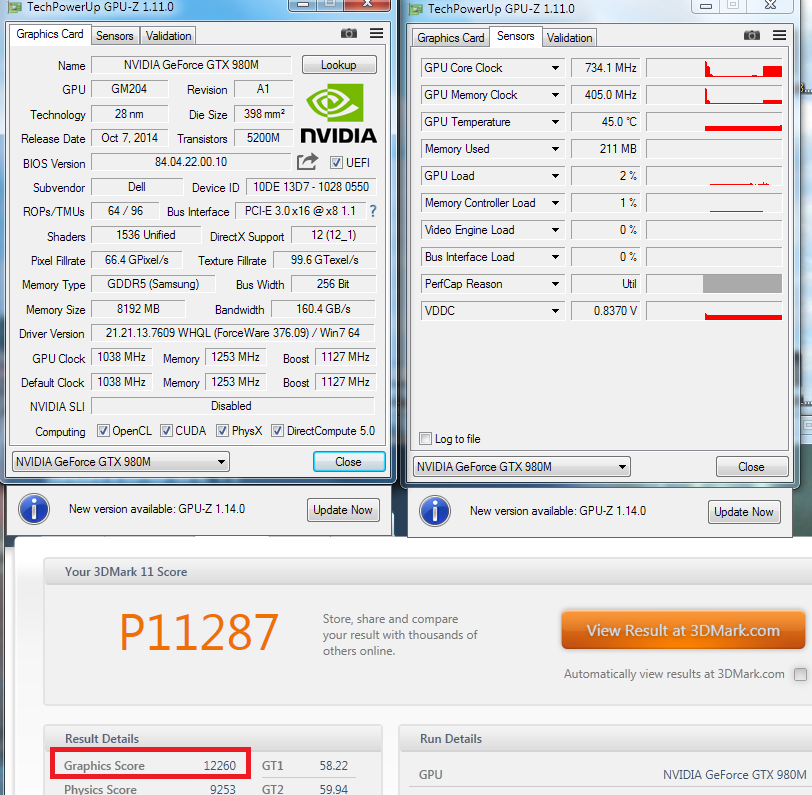Click the camera screenshot icon in Graphics Card window
This screenshot has height=795, width=812.
[x=349, y=34]
